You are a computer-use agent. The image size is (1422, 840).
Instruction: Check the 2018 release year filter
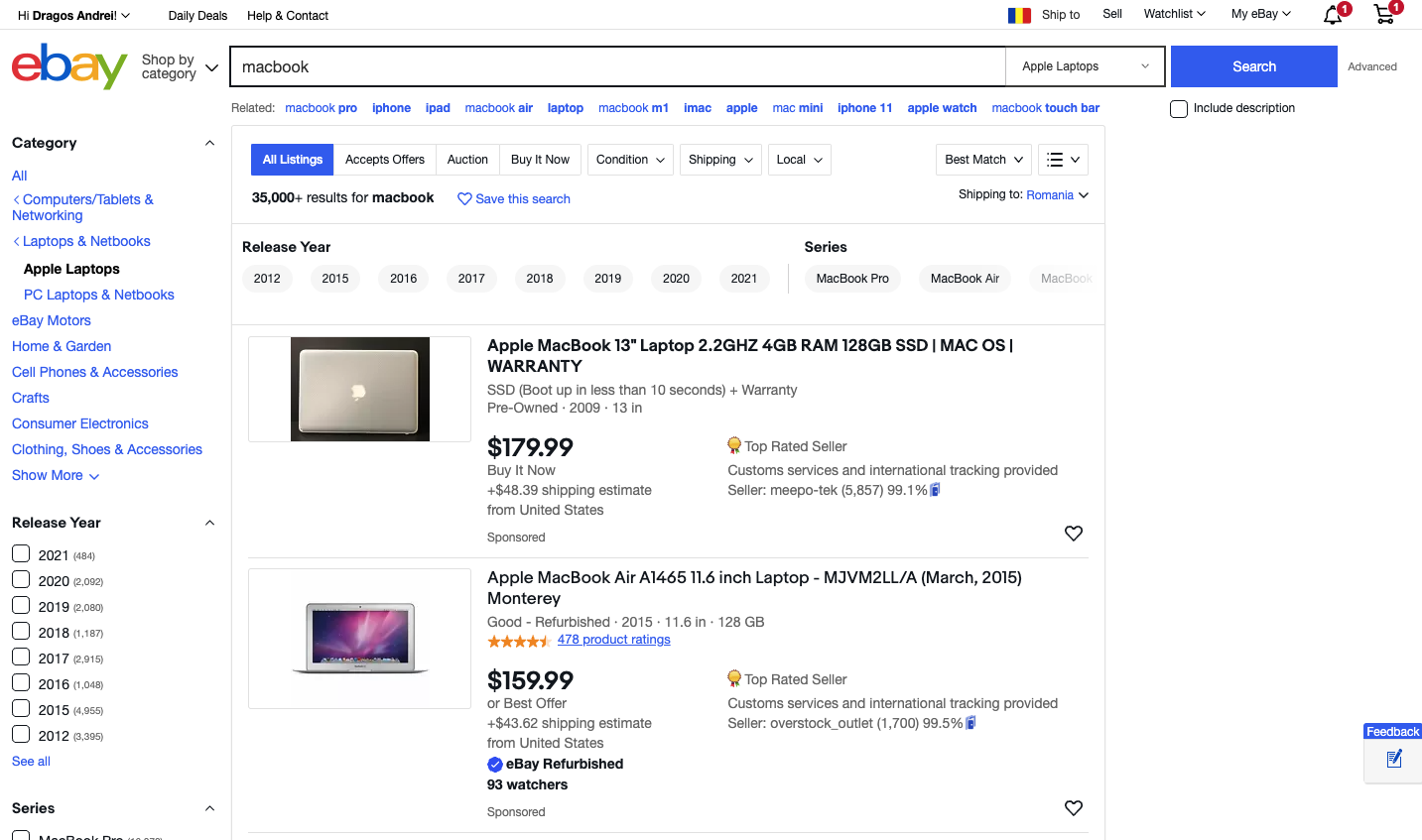pyautogui.click(x=21, y=631)
